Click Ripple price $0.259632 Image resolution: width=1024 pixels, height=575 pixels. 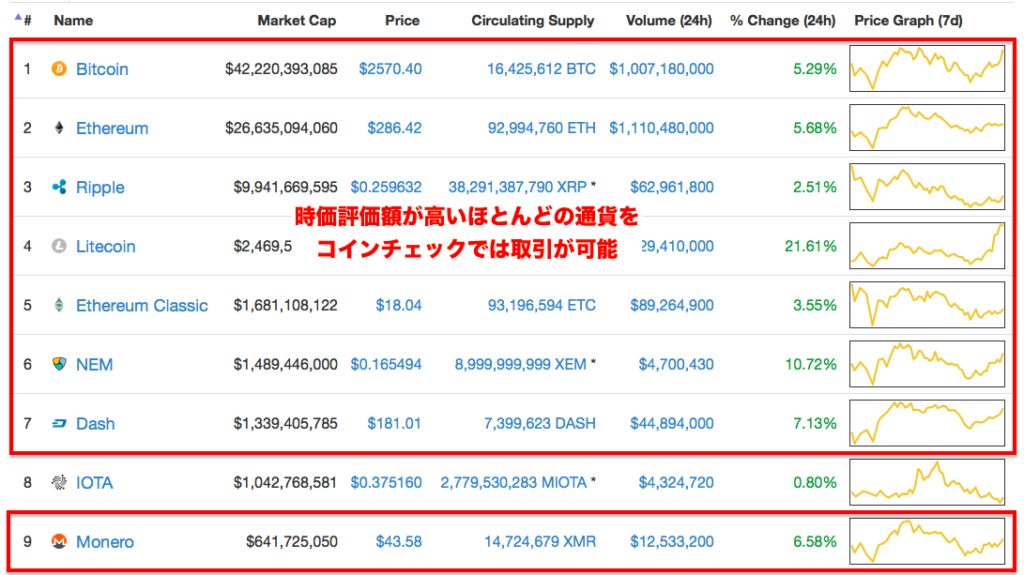[386, 187]
